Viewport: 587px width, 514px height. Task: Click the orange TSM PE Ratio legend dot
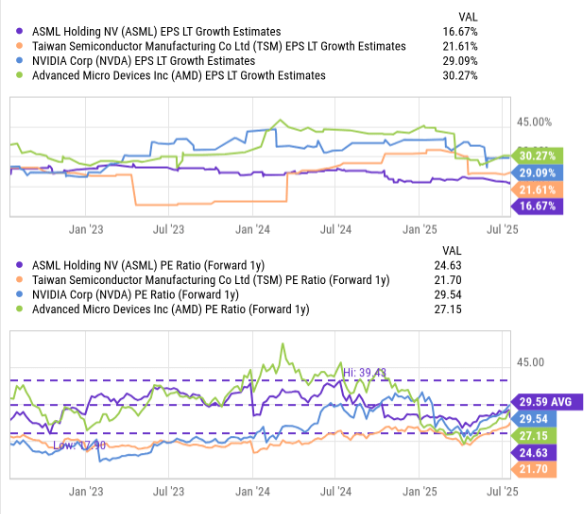(x=19, y=280)
